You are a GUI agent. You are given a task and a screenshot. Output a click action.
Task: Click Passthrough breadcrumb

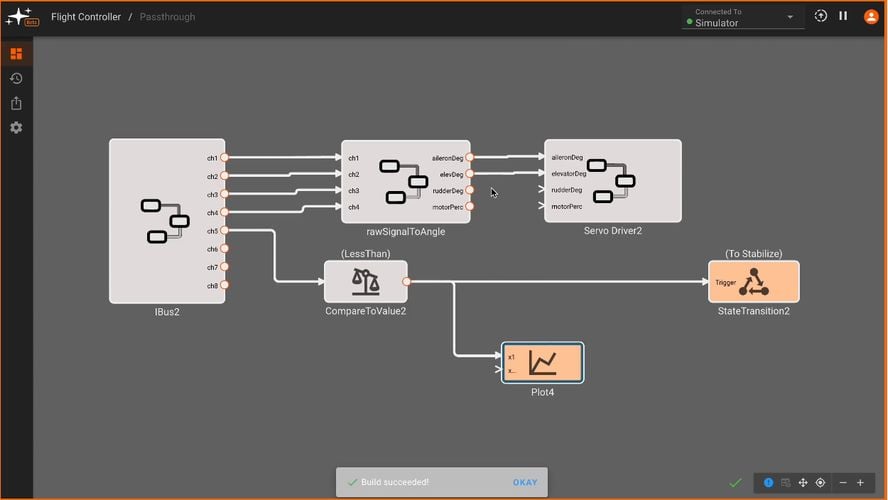167,17
